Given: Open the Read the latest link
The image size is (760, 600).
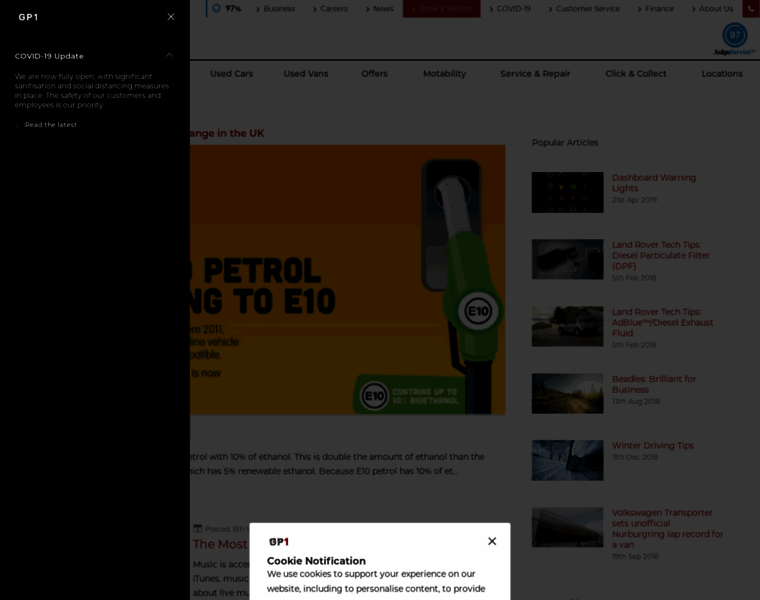Looking at the screenshot, I should pos(50,125).
